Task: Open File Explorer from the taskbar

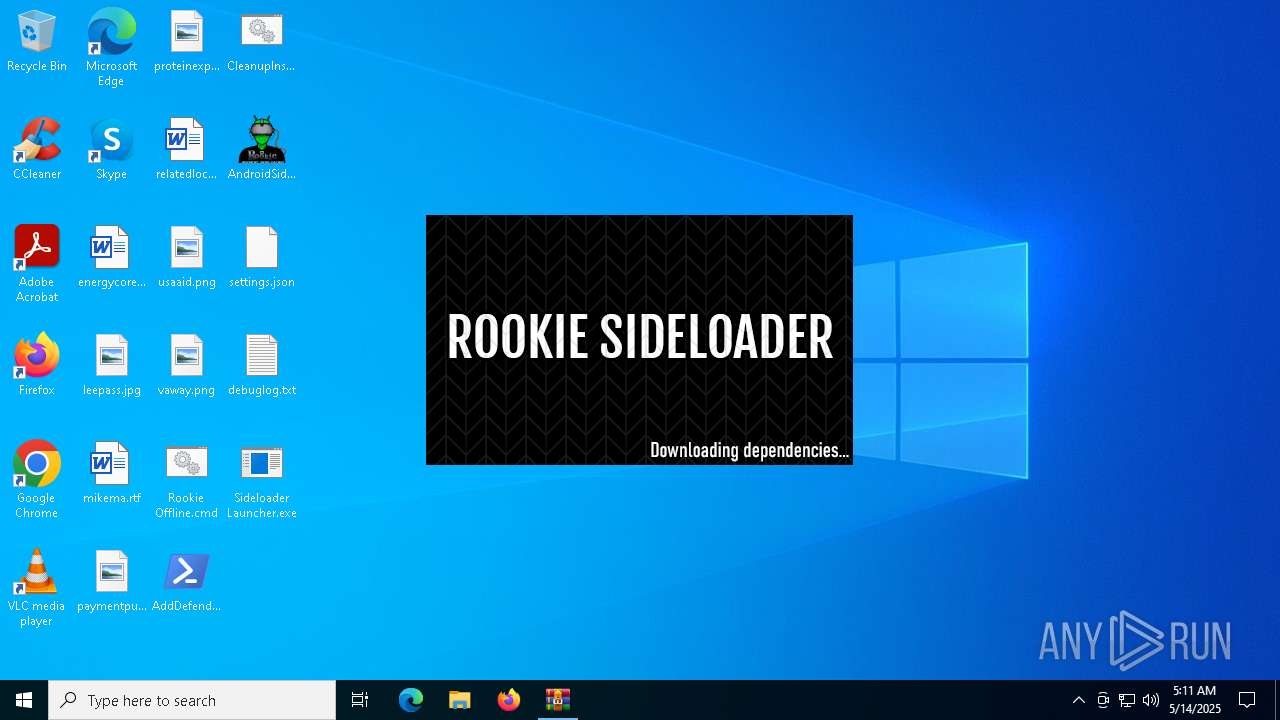Action: 459,700
